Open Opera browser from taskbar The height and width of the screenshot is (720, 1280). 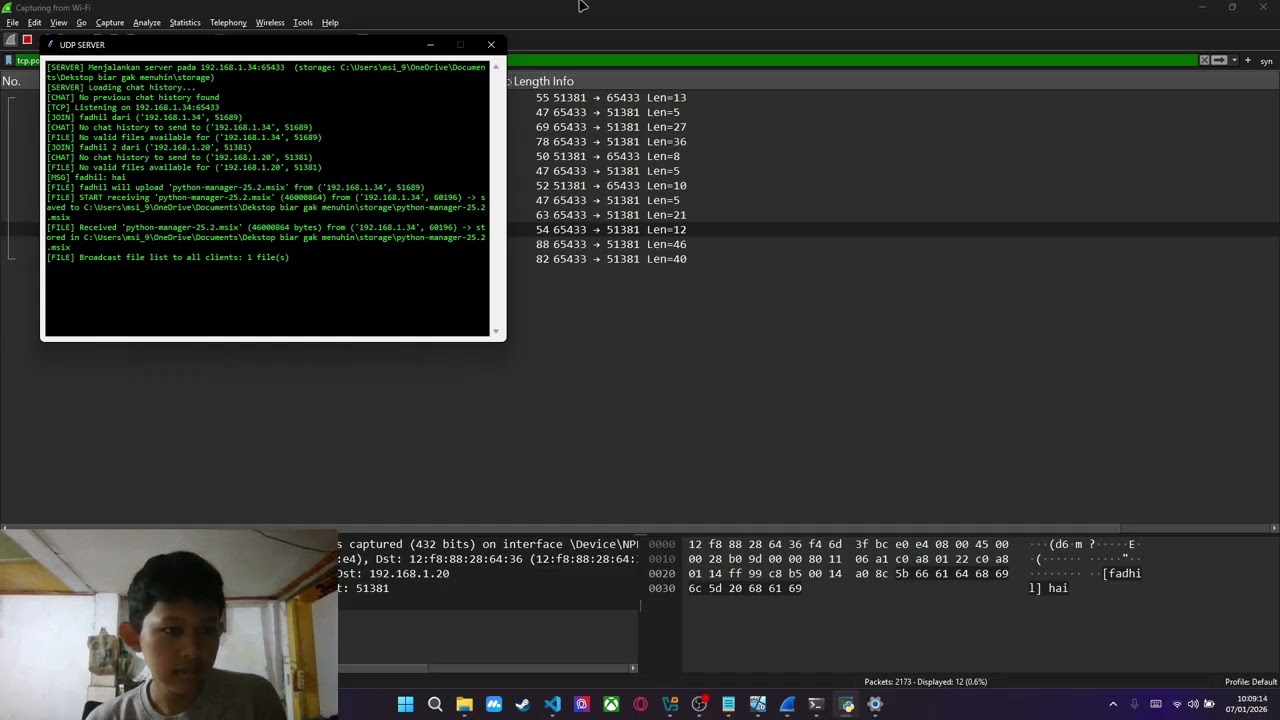point(640,704)
